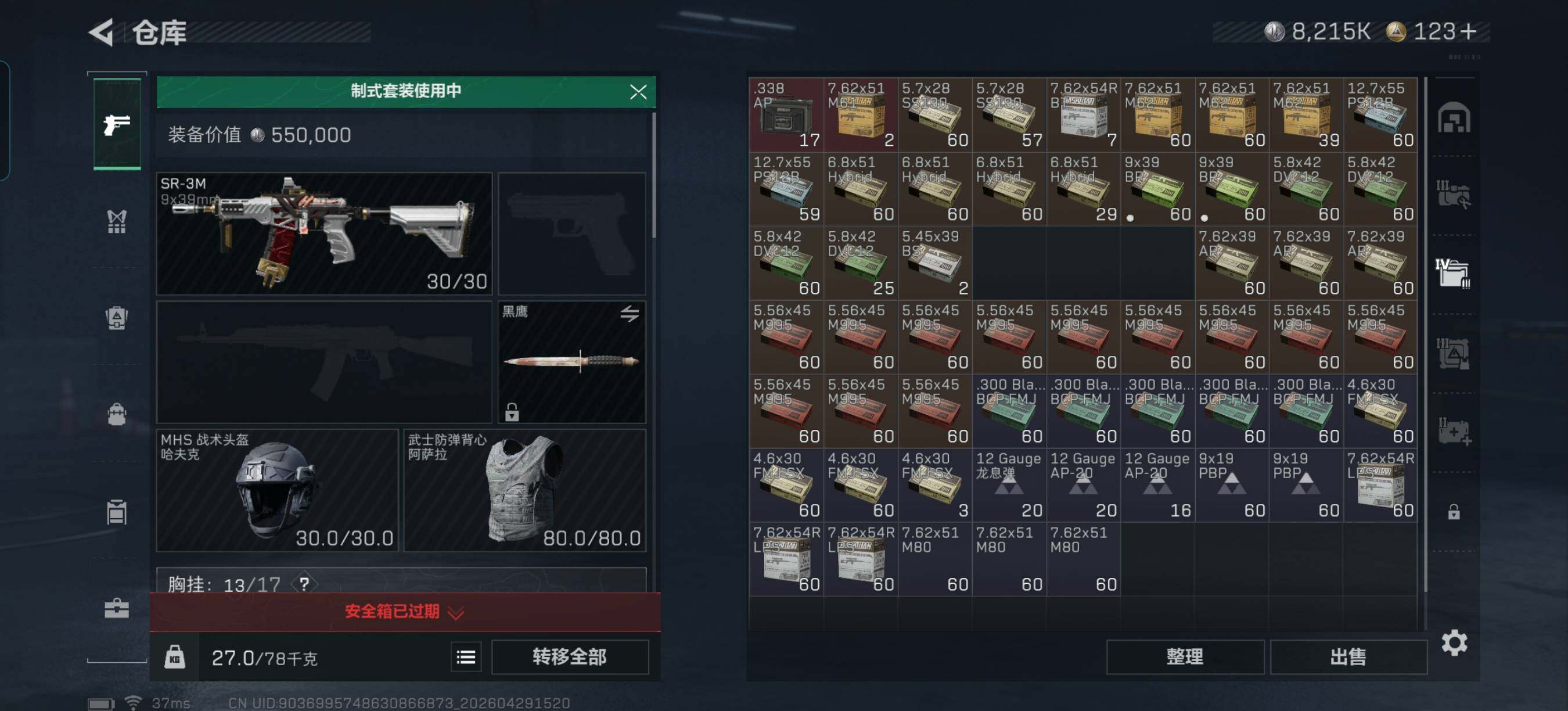Close the 制式套装使用中 banner
The height and width of the screenshot is (711, 1568).
[x=638, y=92]
